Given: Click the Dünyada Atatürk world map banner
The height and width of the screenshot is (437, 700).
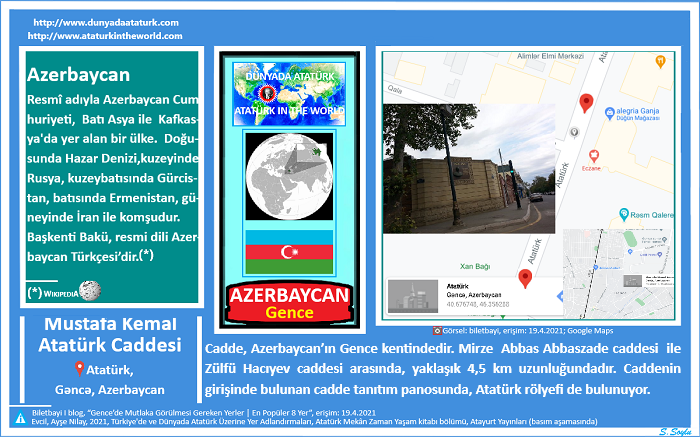Looking at the screenshot, I should pos(289,94).
